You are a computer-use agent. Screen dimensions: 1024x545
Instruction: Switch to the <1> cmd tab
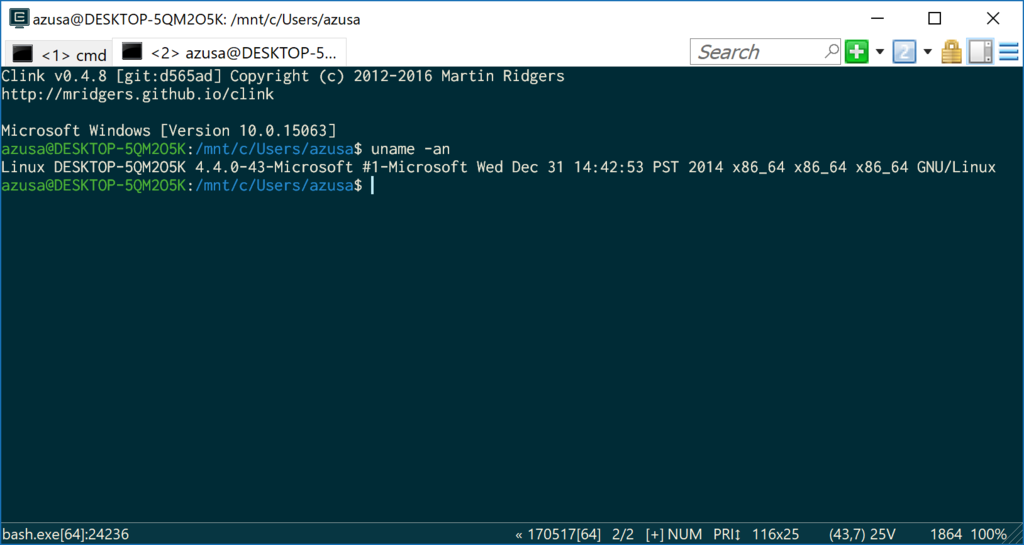pos(59,54)
